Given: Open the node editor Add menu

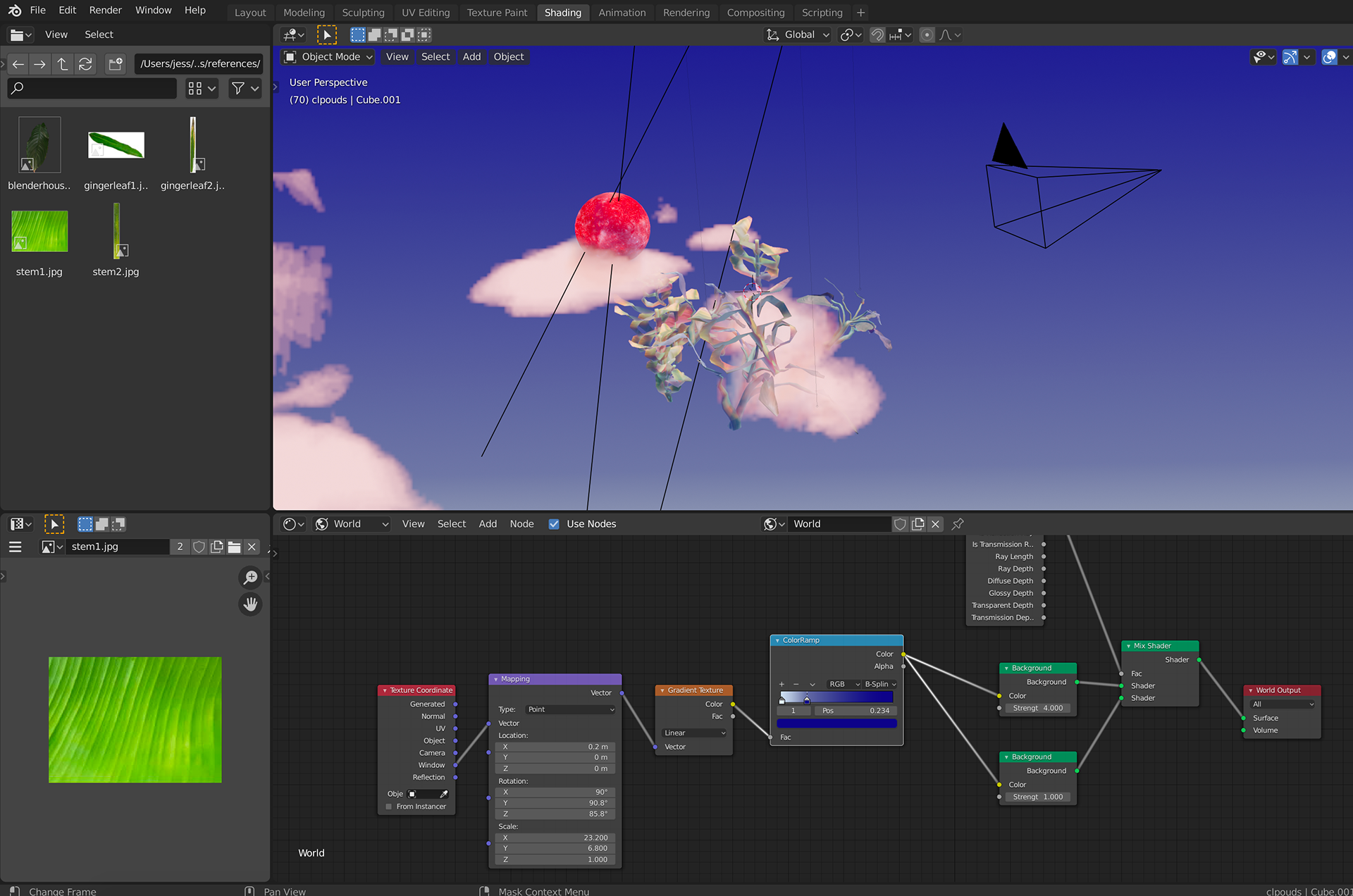Looking at the screenshot, I should point(488,524).
